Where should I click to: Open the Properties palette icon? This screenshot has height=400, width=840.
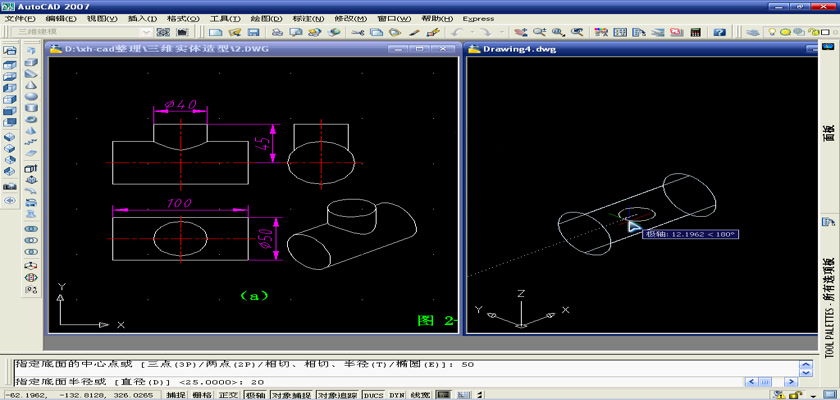pos(601,32)
